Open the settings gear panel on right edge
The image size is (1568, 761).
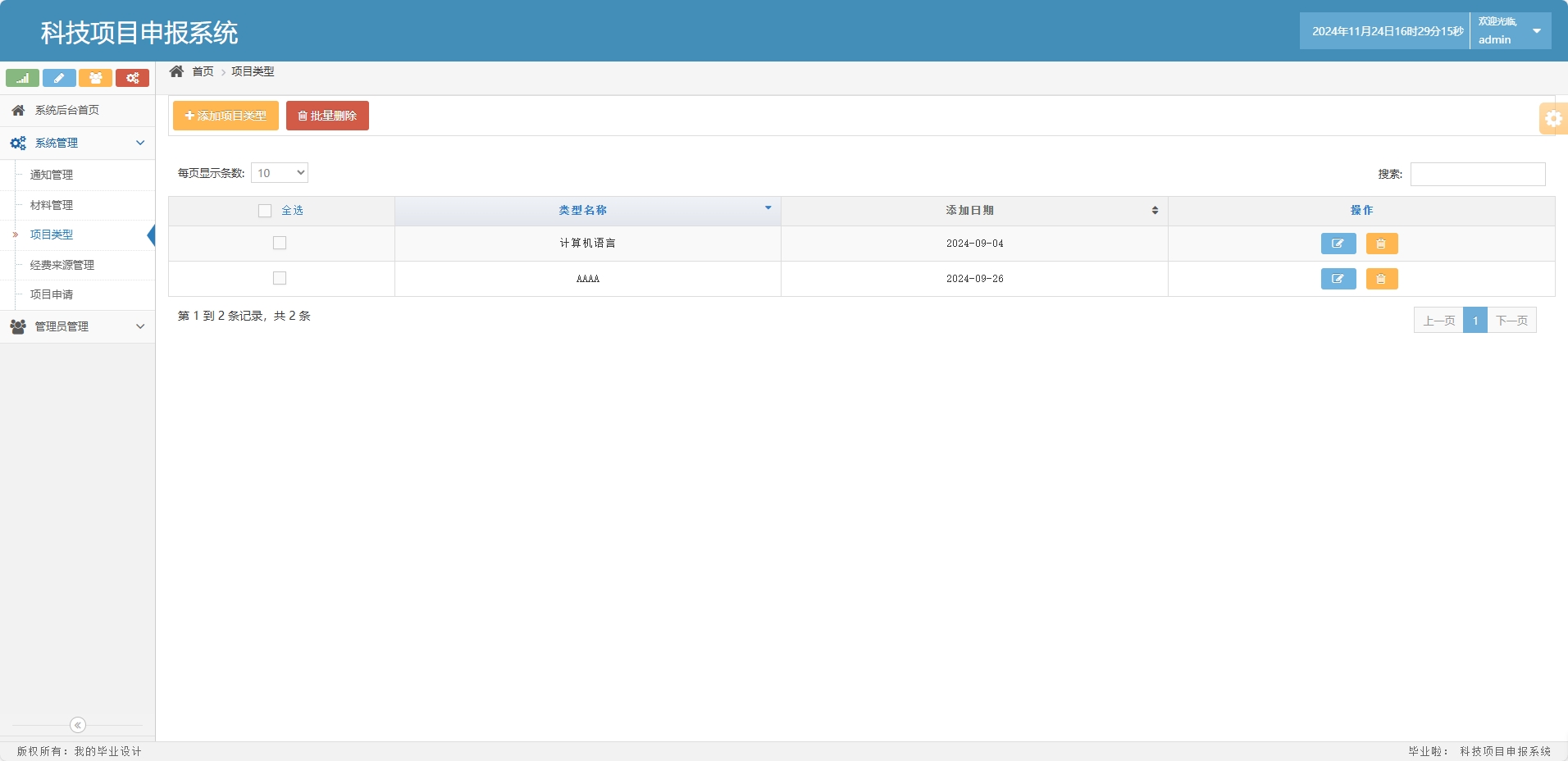pyautogui.click(x=1552, y=119)
